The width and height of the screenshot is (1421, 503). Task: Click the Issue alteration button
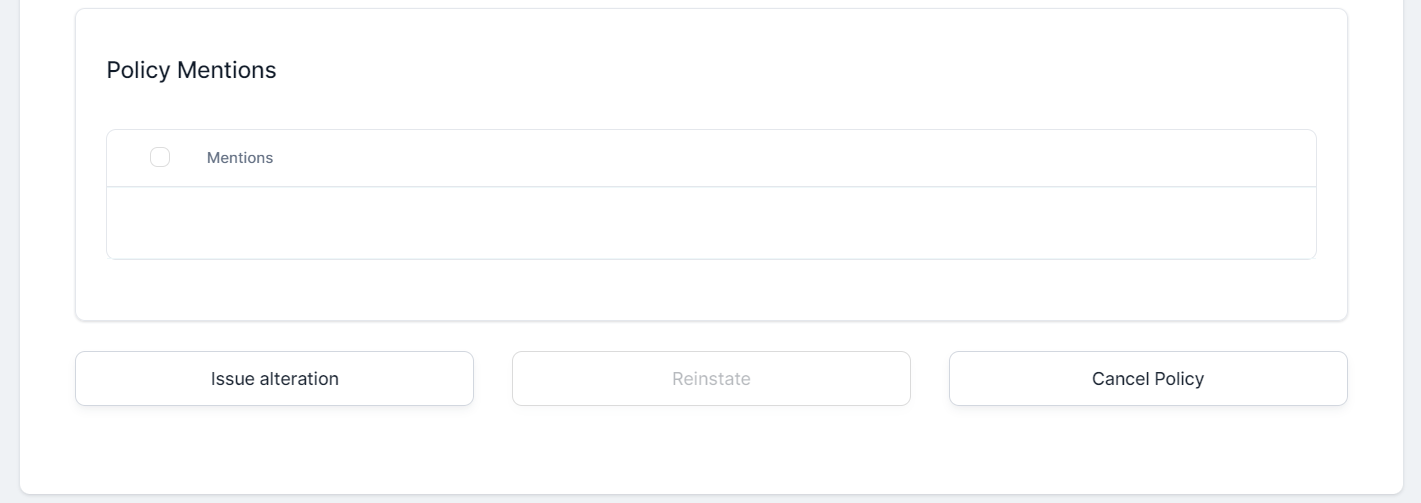[274, 379]
